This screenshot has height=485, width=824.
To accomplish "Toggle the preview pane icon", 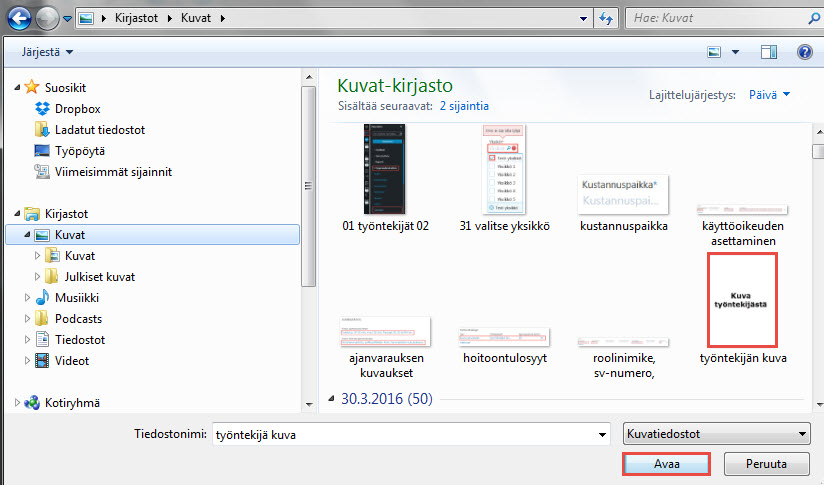I will [769, 52].
